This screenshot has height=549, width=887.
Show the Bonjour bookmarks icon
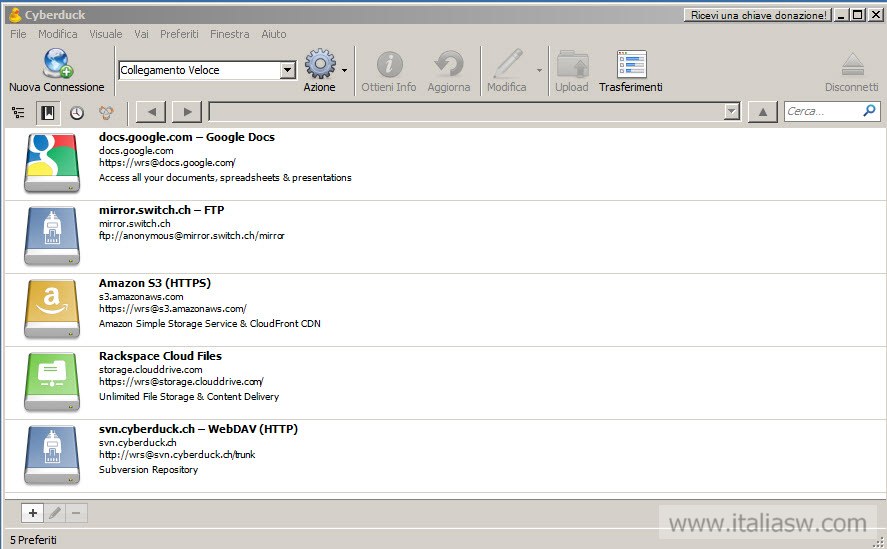pos(106,113)
